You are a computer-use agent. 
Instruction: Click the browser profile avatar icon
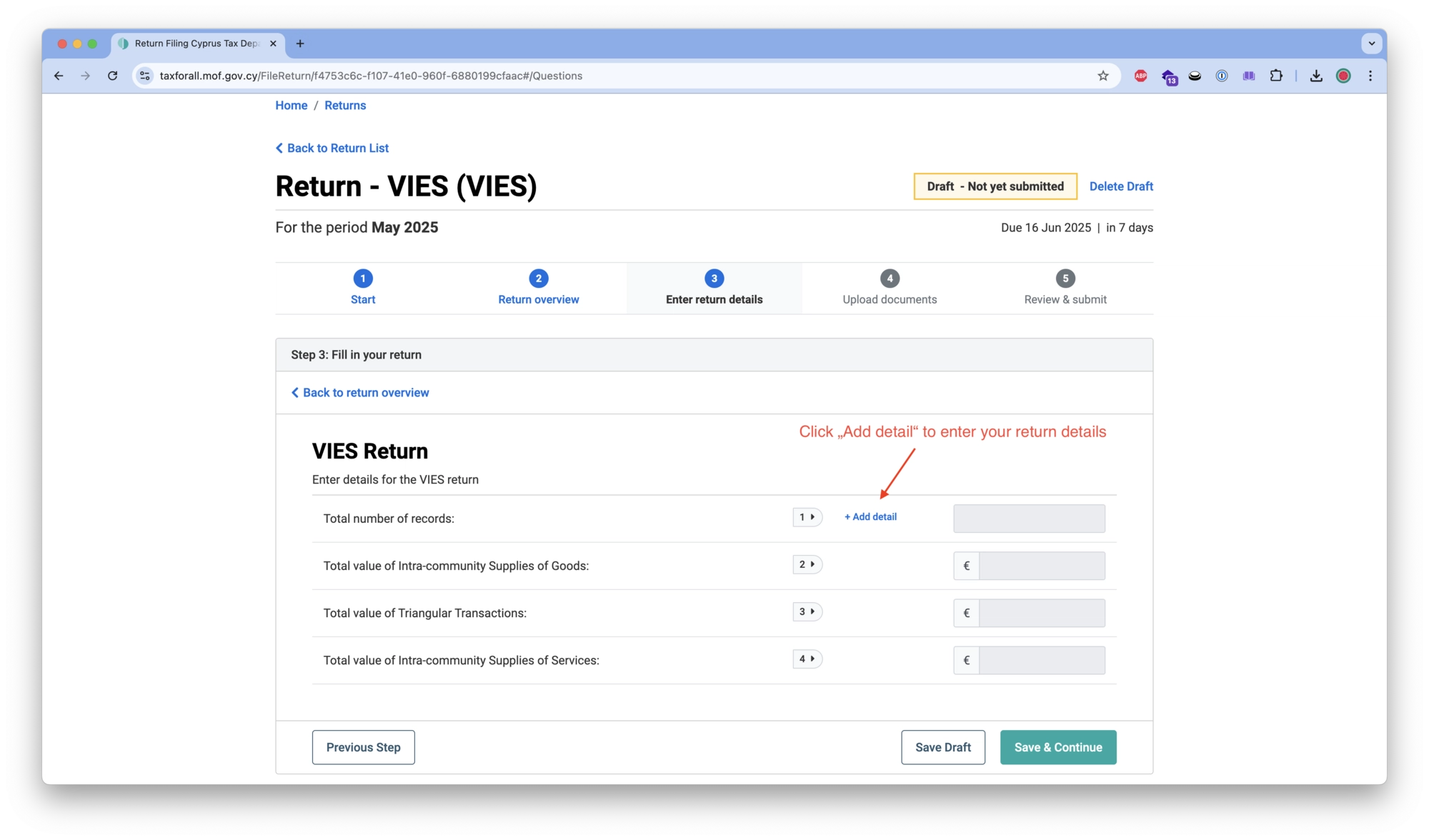pos(1343,76)
